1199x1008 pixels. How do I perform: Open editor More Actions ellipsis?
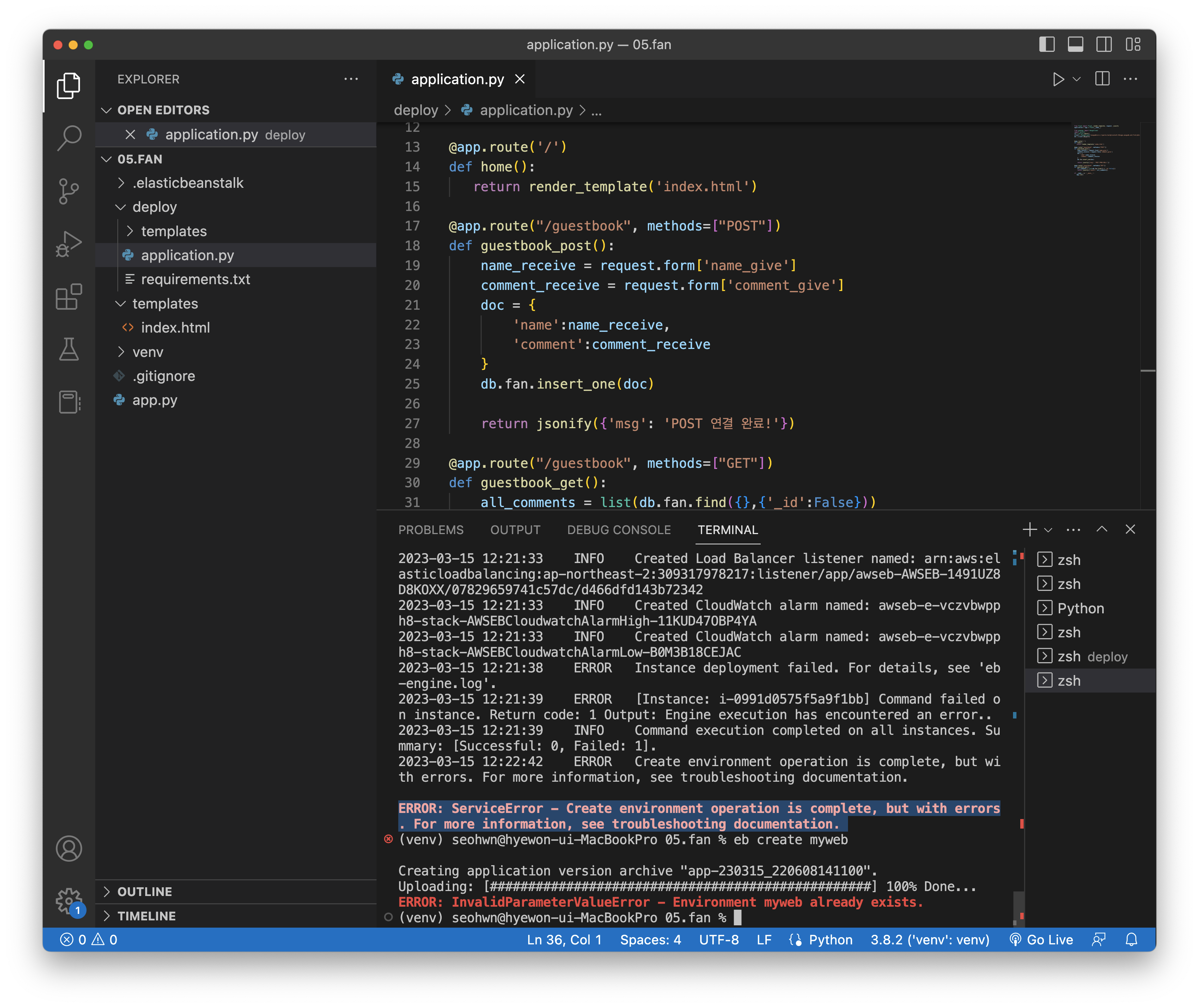(1130, 79)
